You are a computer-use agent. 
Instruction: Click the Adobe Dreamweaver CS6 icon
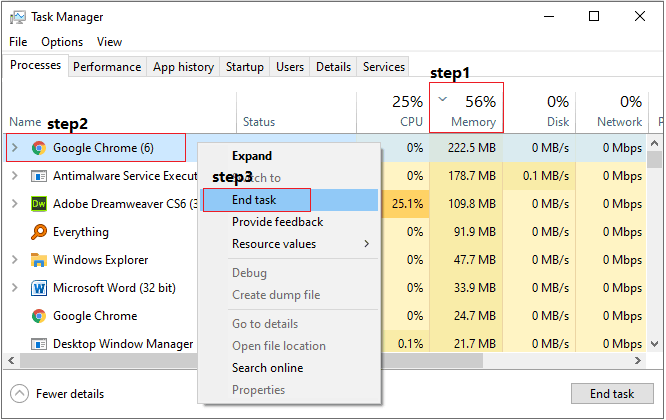39,204
